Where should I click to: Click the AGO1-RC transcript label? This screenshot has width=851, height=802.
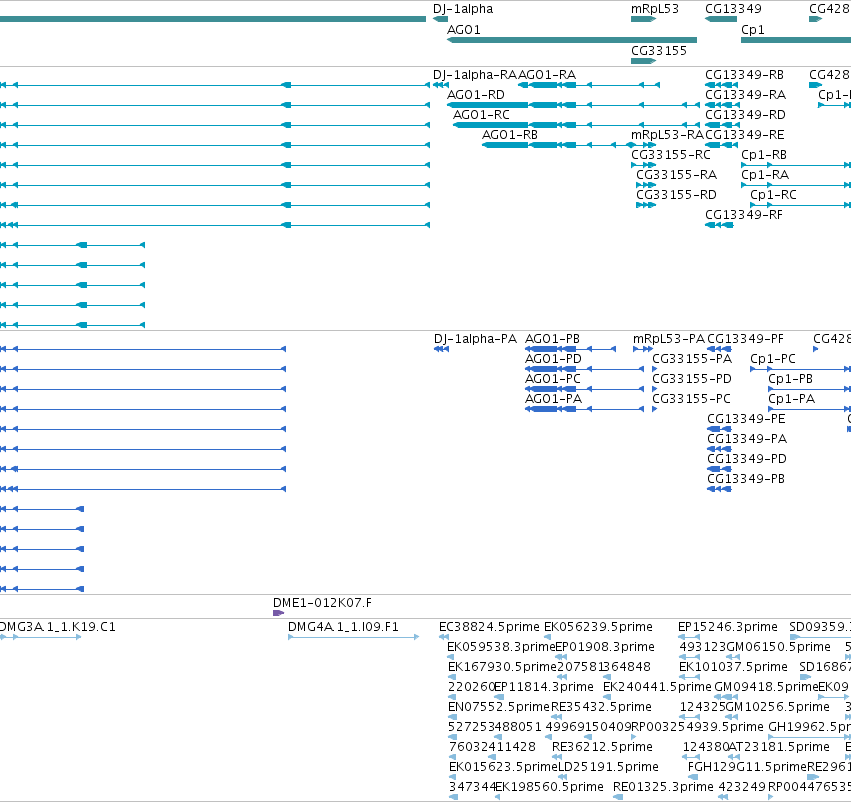coord(481,114)
